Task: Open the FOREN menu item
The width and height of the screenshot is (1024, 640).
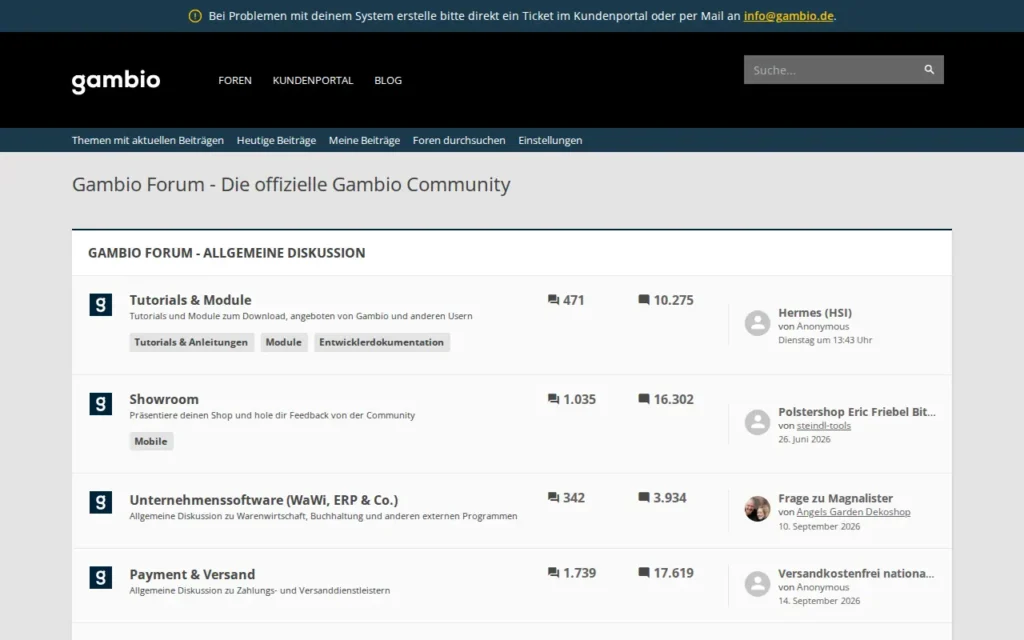Action: [234, 80]
